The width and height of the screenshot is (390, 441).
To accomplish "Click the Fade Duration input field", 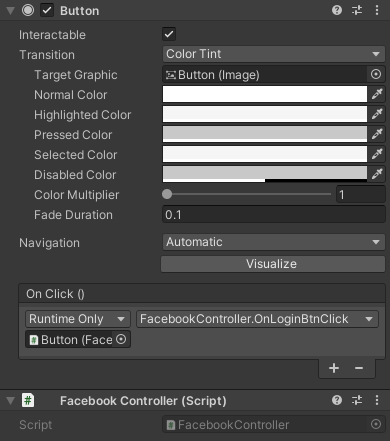I will [274, 214].
